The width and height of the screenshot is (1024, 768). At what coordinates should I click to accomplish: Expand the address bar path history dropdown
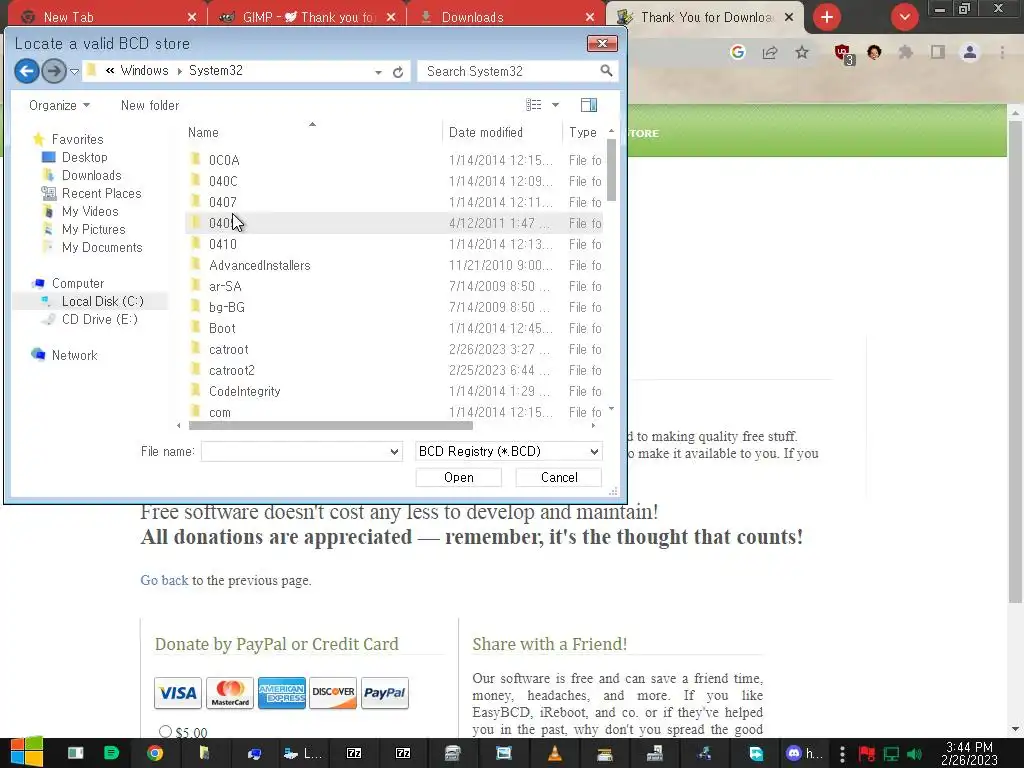pos(378,72)
